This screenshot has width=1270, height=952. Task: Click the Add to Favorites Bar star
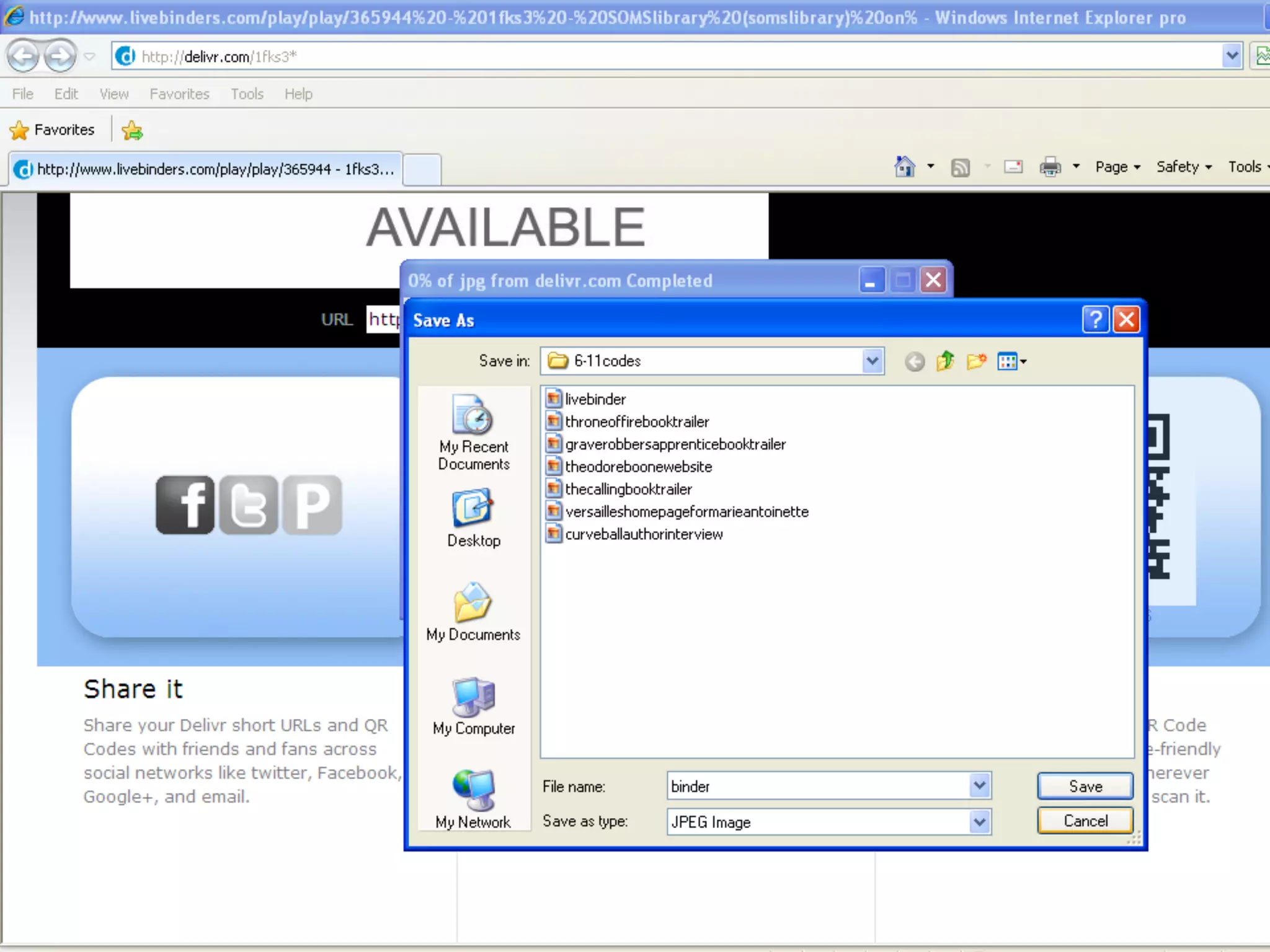[x=132, y=130]
